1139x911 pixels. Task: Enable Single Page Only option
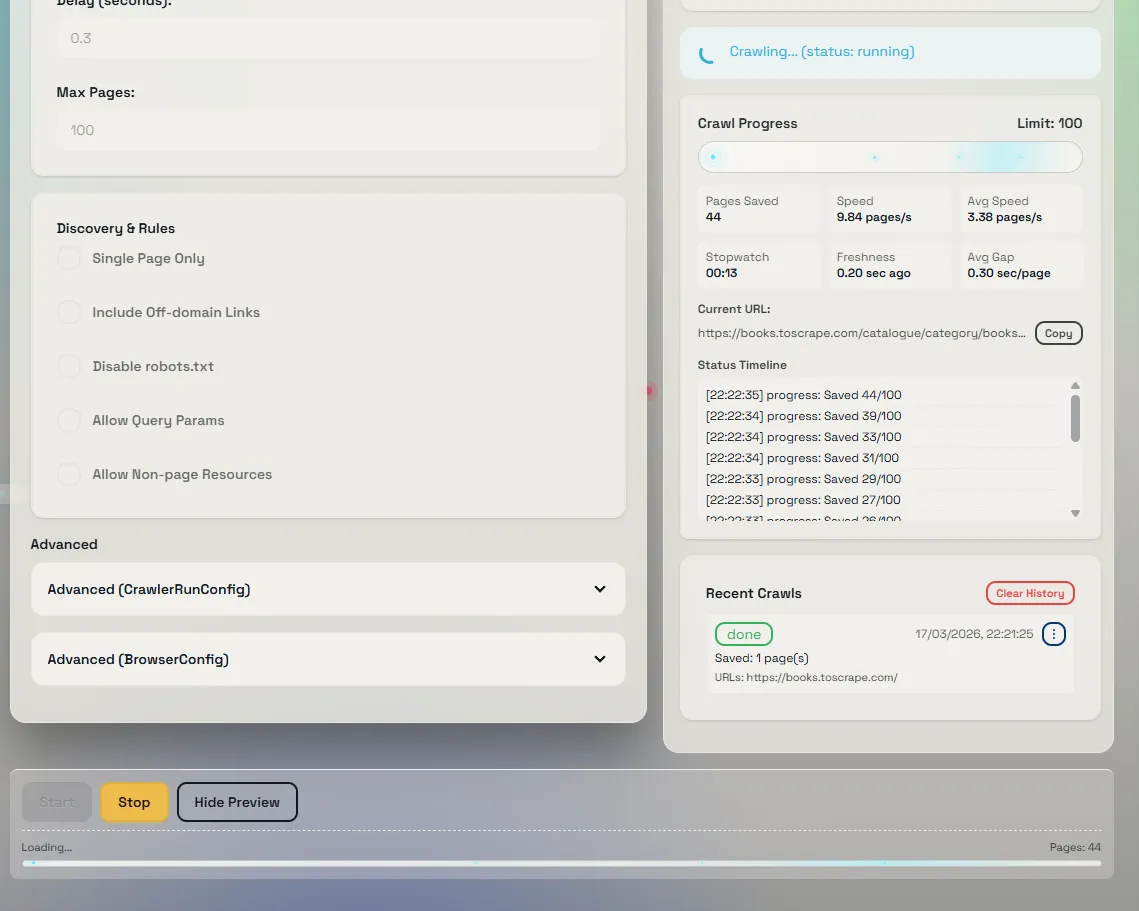(x=69, y=258)
